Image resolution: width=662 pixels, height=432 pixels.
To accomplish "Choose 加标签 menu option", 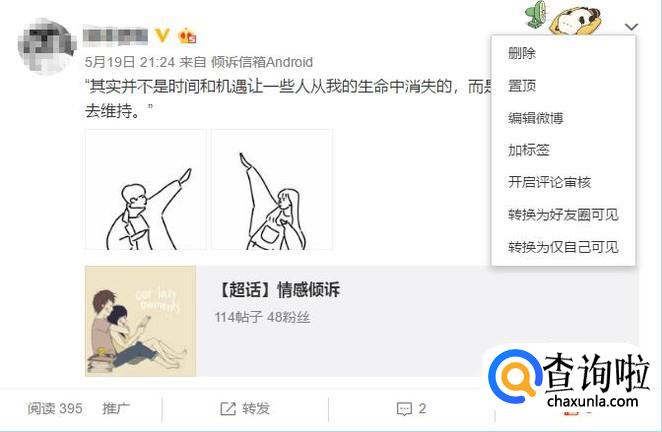I will pyautogui.click(x=529, y=150).
